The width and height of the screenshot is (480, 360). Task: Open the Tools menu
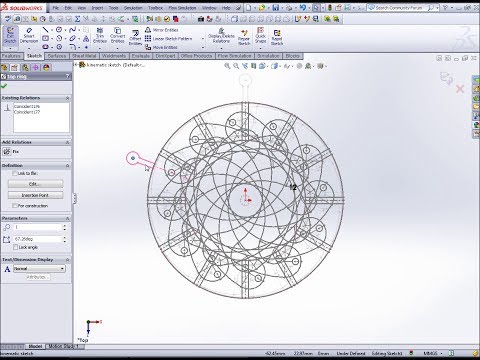click(x=113, y=8)
